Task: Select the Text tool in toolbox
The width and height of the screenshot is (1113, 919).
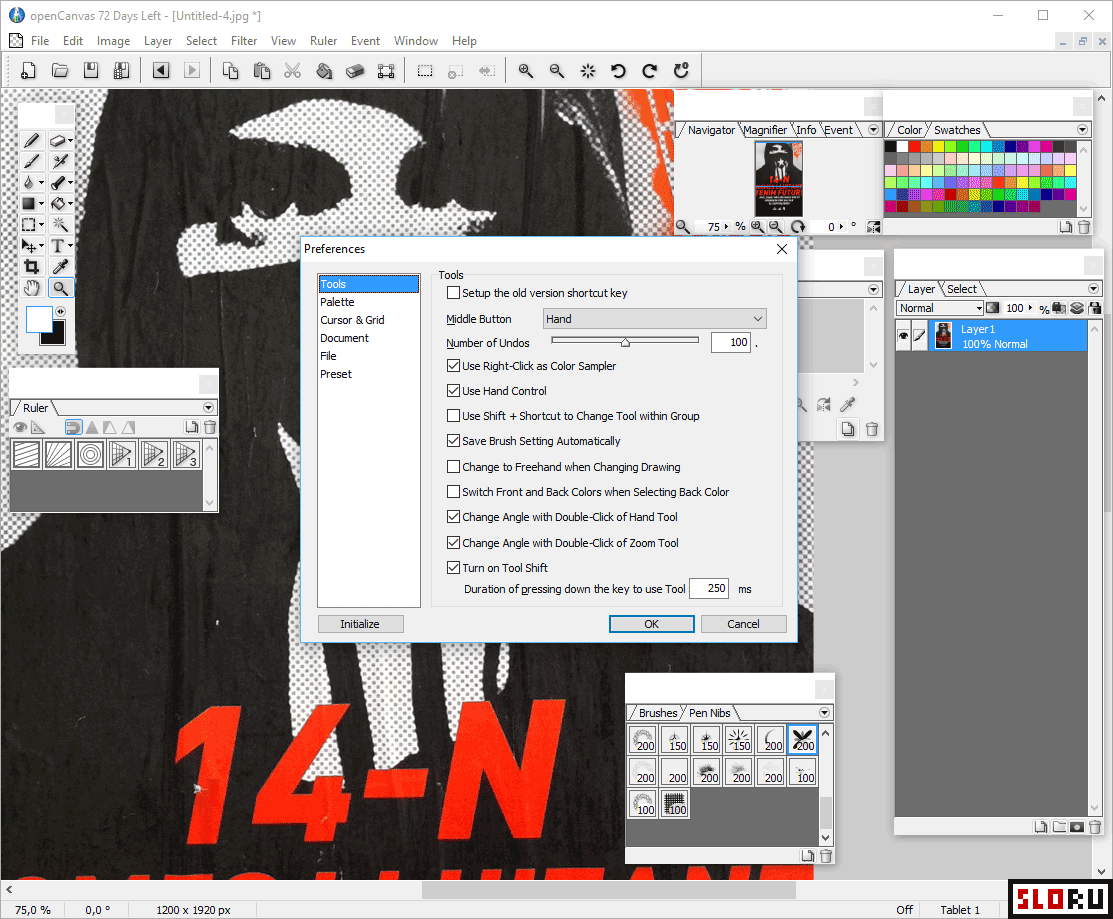Action: 60,246
